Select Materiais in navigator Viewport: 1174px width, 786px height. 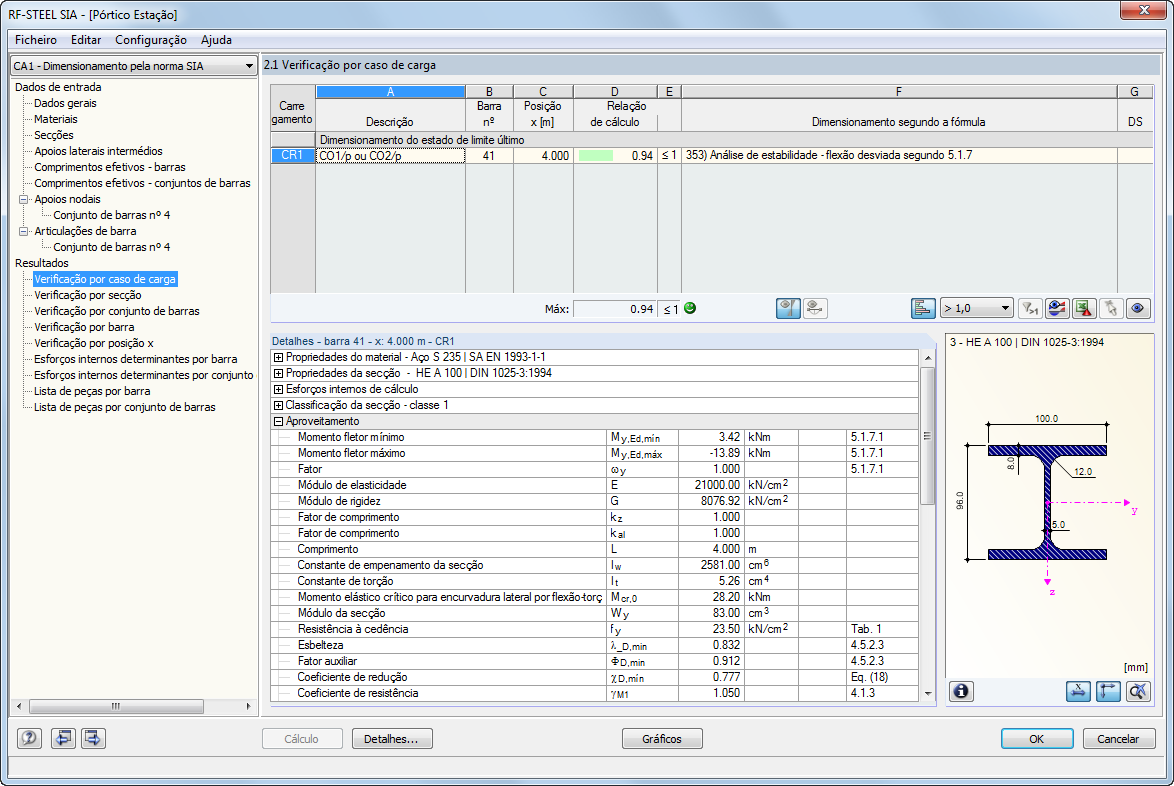coord(55,119)
